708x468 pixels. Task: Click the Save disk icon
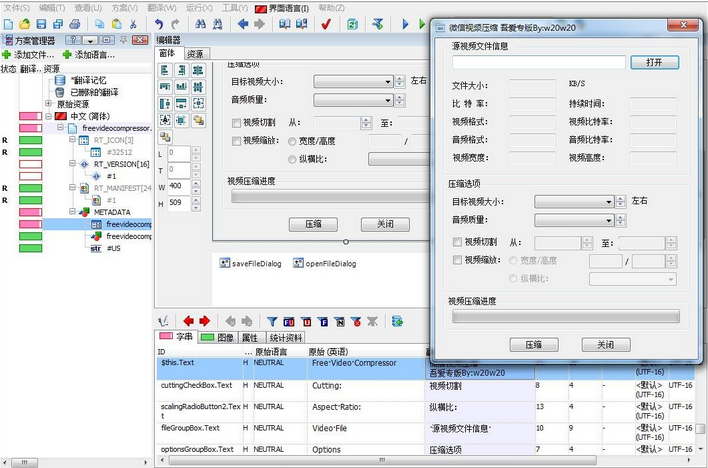[x=41, y=24]
